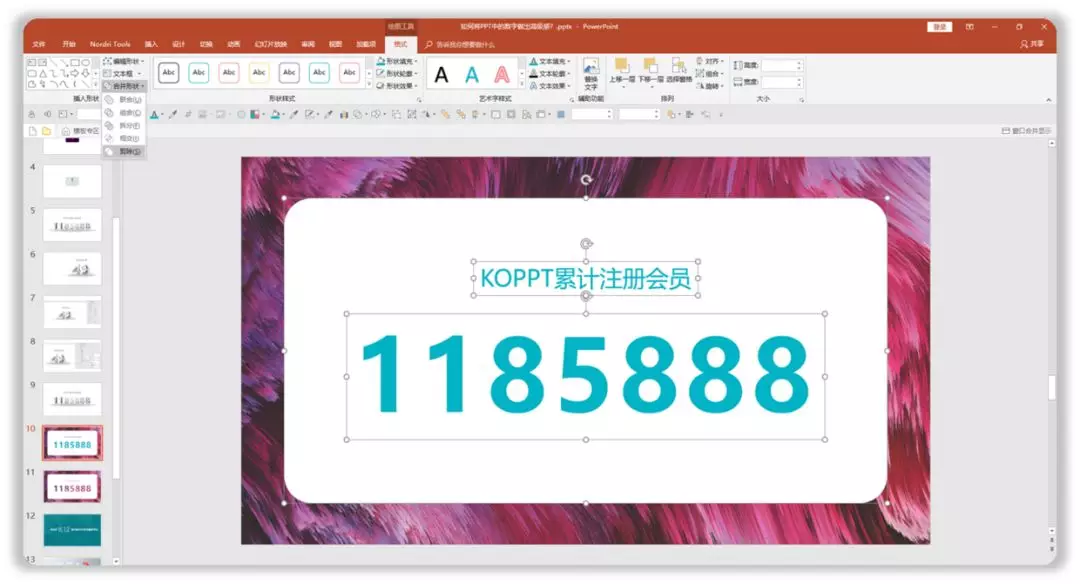Apply the yellow outlined Abc shape style
Viewport: 1080px width, 584px height.
click(259, 73)
